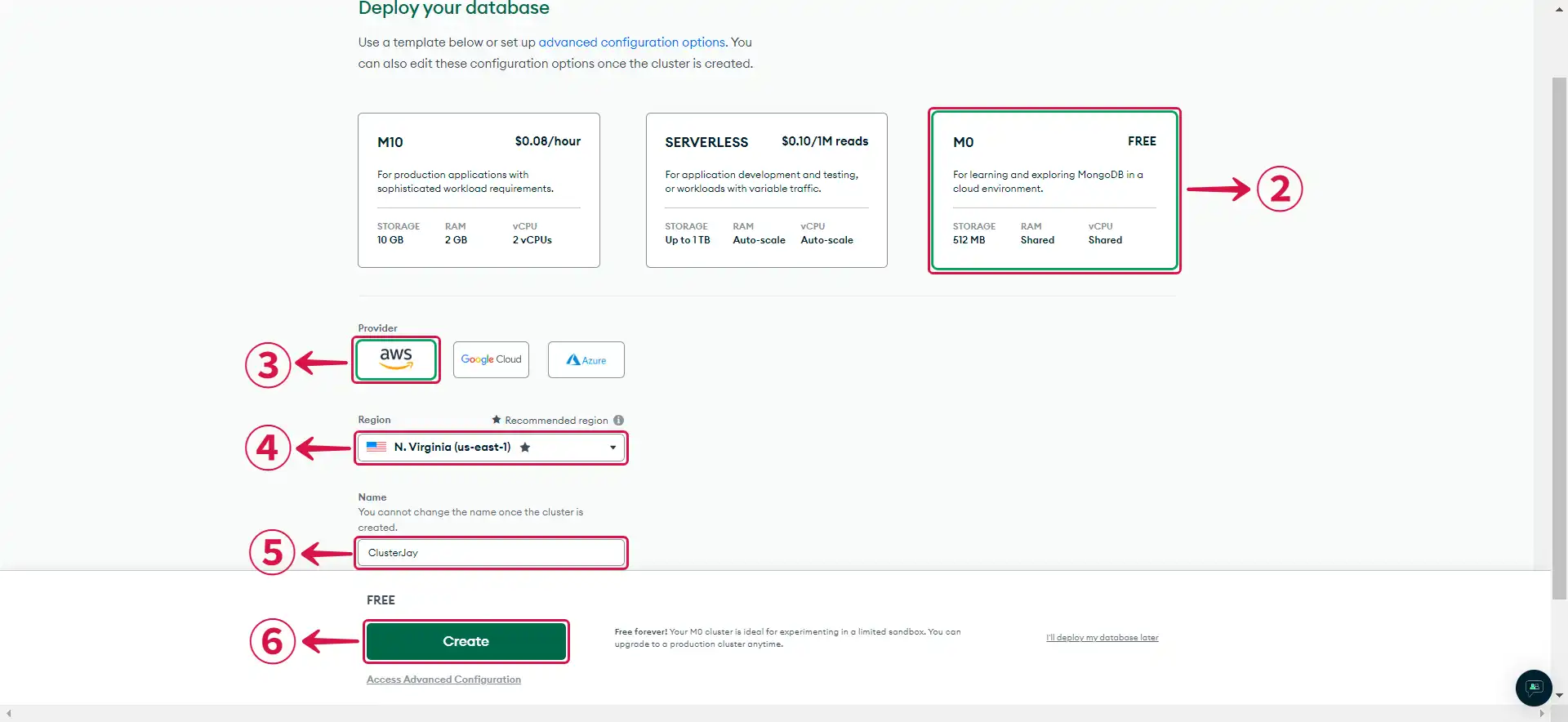The height and width of the screenshot is (722, 1568).
Task: Click the vertical scrollbar down arrow
Action: (1559, 696)
